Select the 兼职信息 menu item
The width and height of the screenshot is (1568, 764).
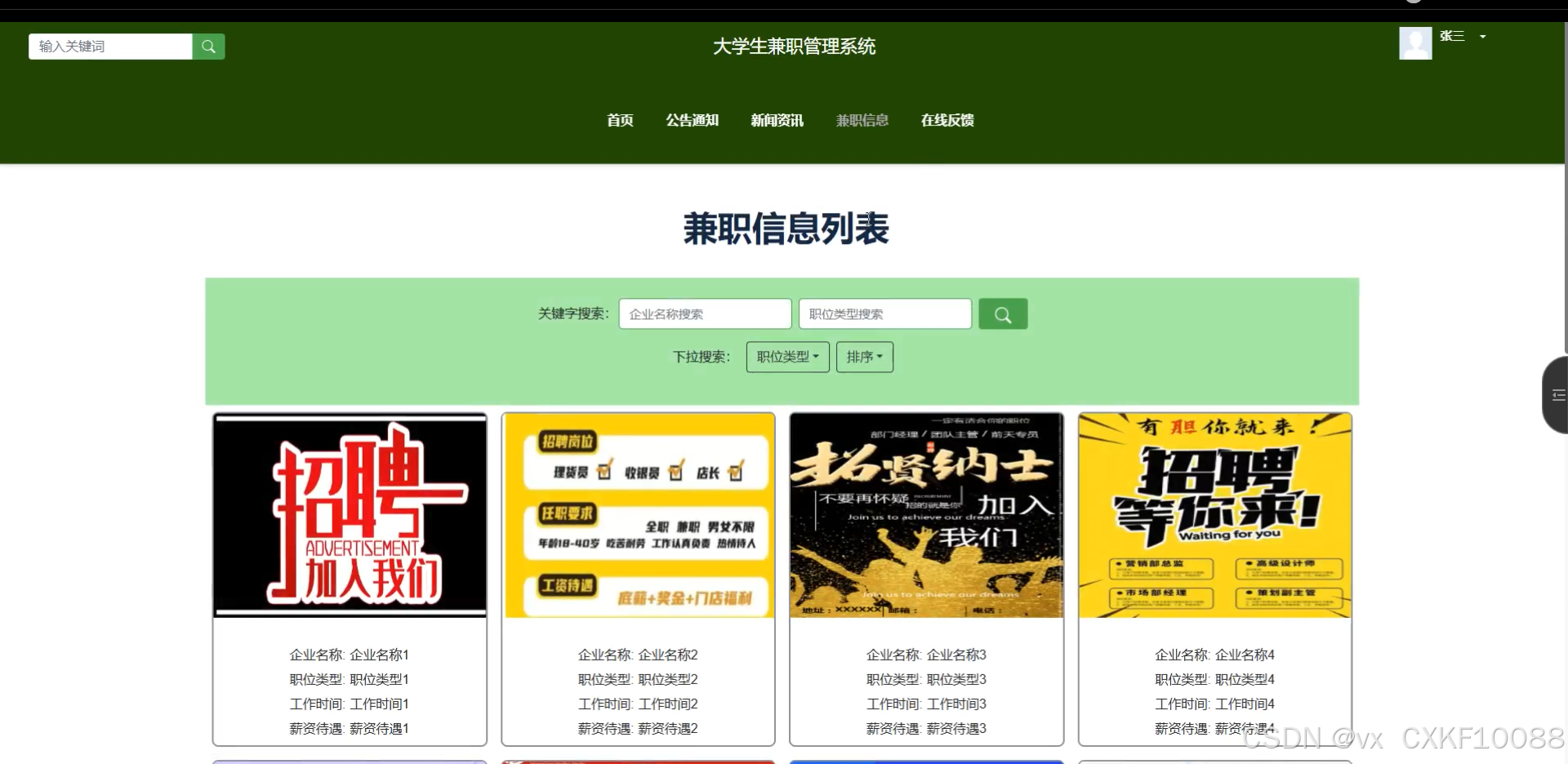click(862, 120)
